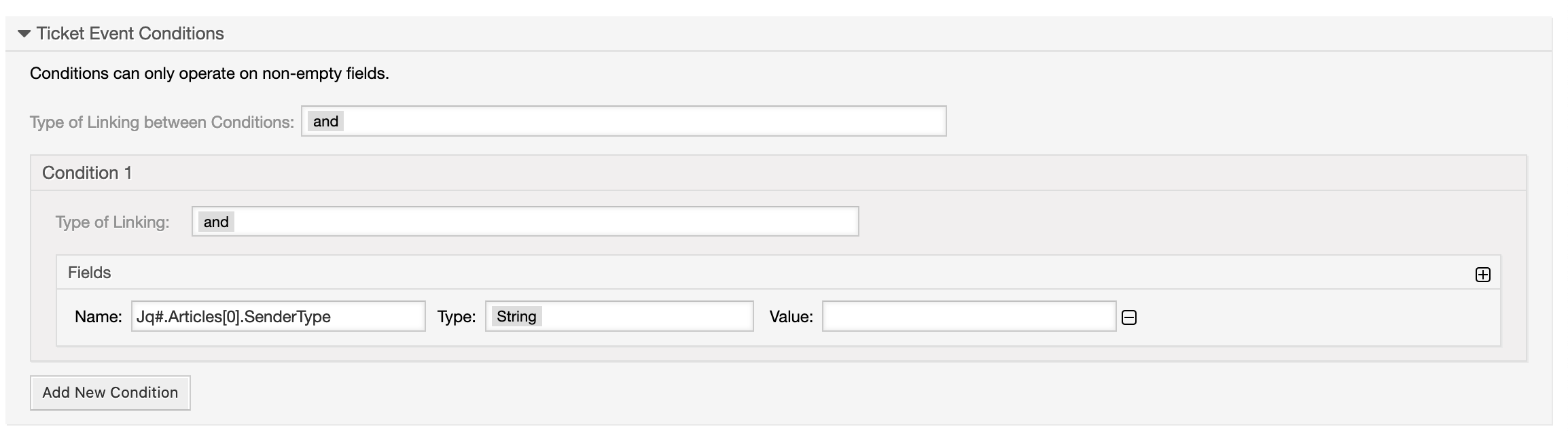Open the field Type dropdown showing String
This screenshot has height=431, width=1568.
pos(619,316)
